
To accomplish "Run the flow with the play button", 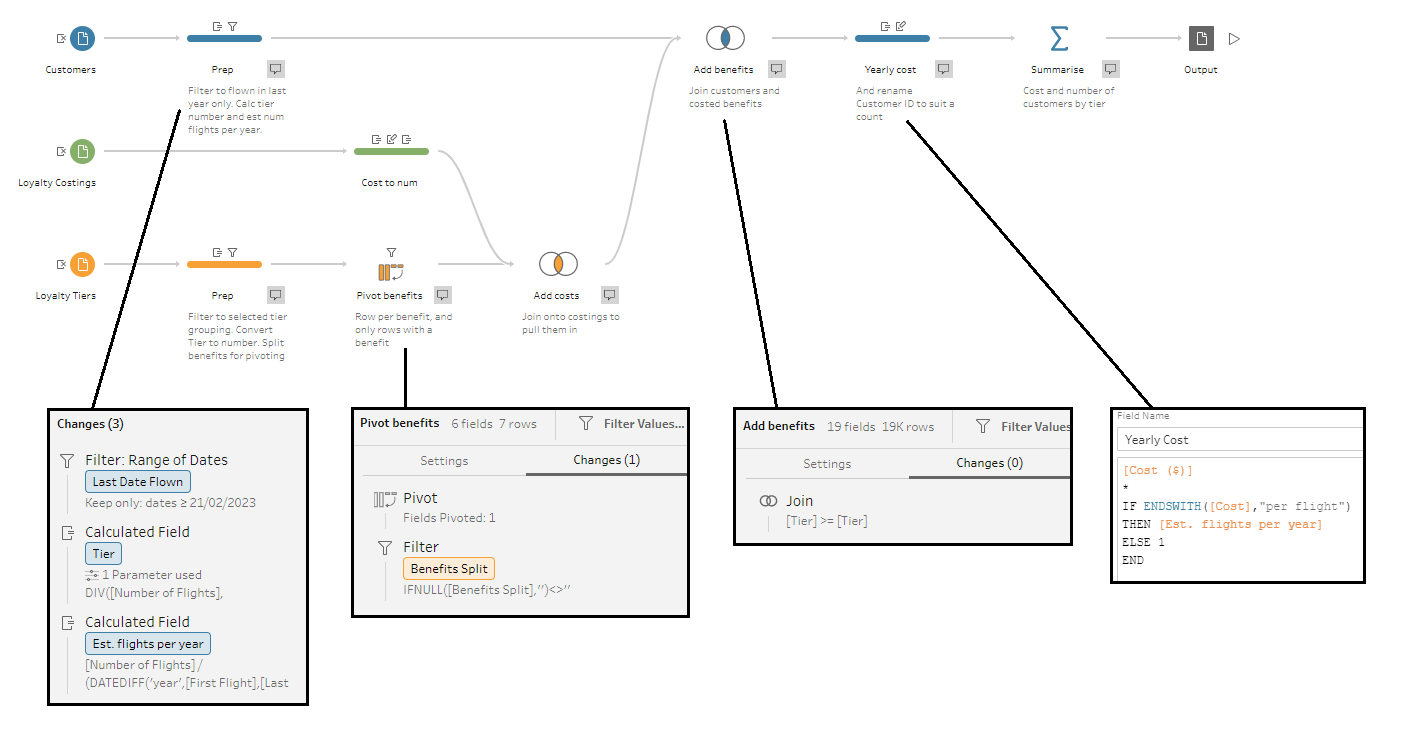I will (x=1235, y=39).
